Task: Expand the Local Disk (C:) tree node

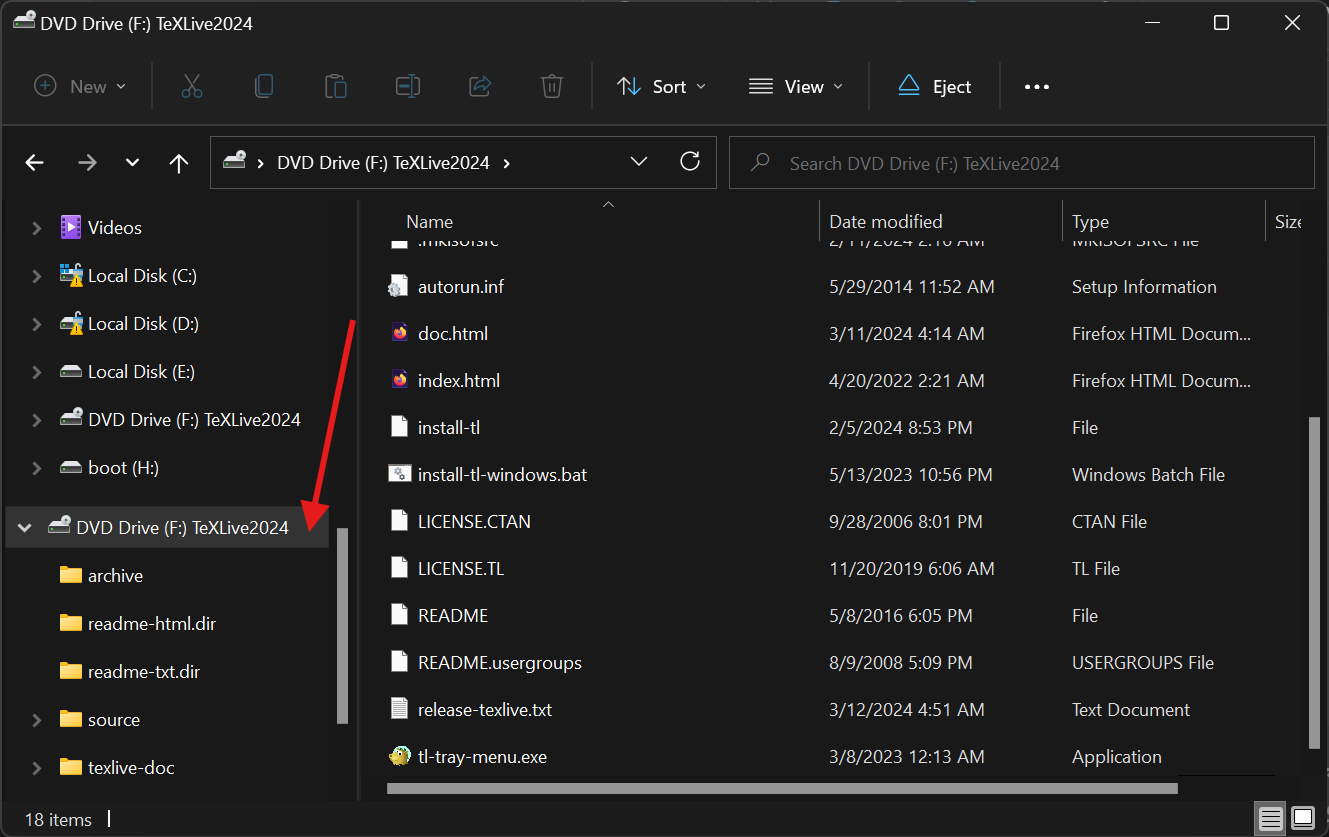Action: [x=37, y=276]
